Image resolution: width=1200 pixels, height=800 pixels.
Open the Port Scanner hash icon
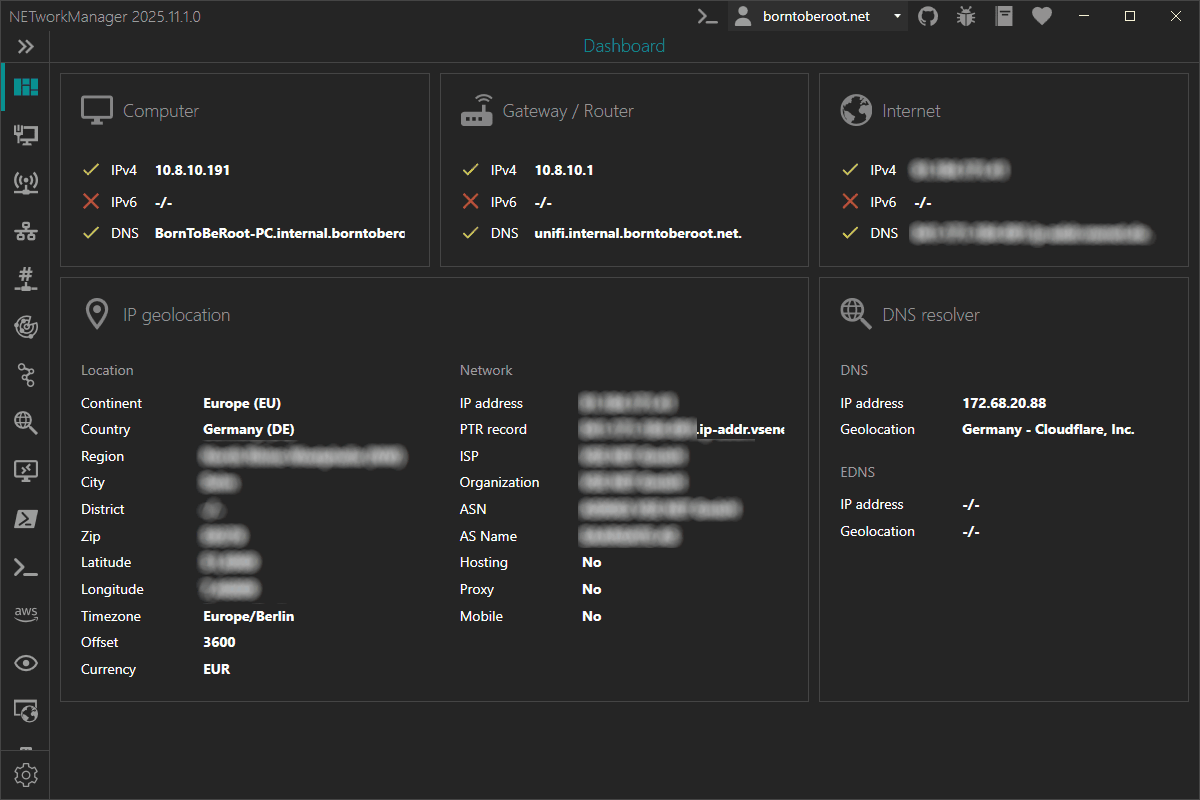coord(25,278)
